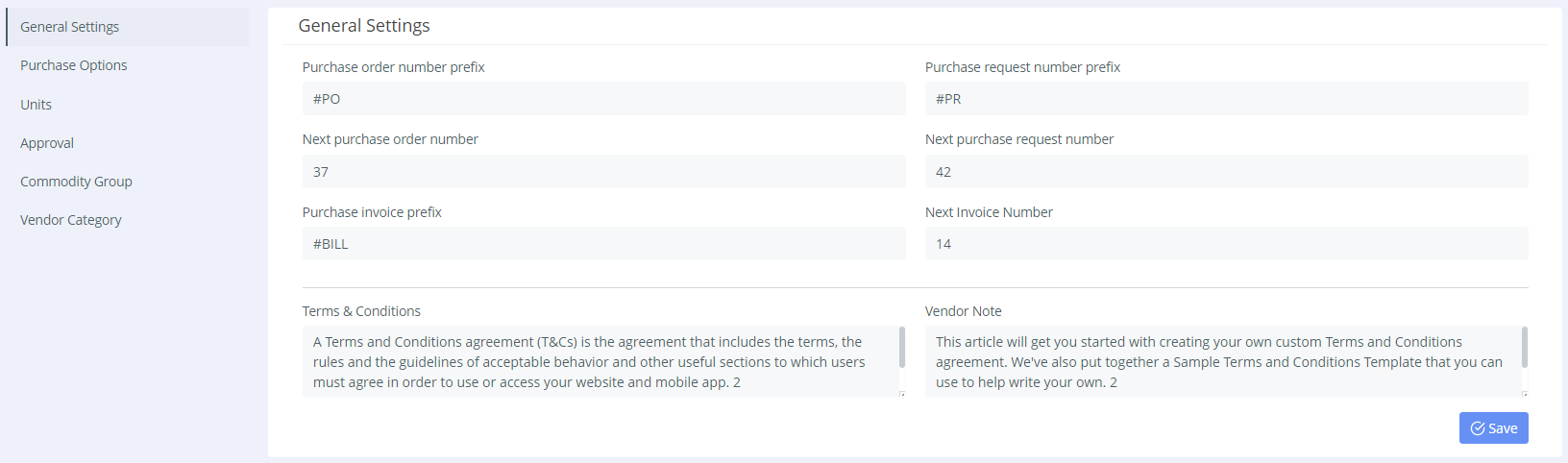1568x463 pixels.
Task: Click the Terms & Conditions resize handle
Action: click(902, 394)
